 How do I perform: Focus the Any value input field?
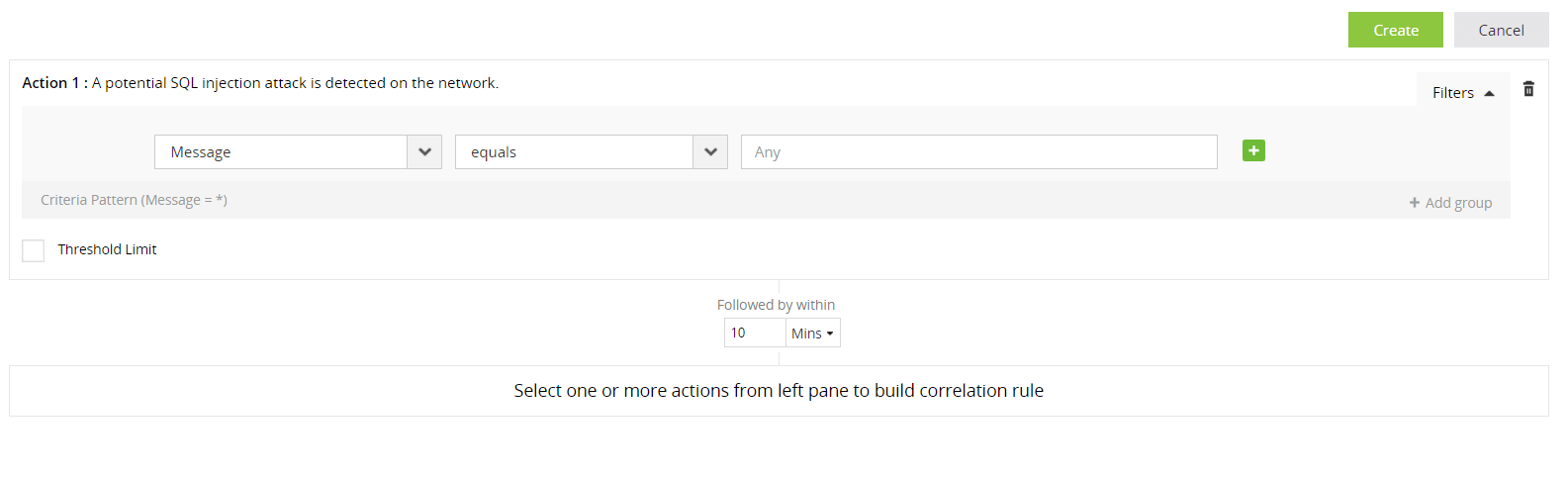point(978,152)
